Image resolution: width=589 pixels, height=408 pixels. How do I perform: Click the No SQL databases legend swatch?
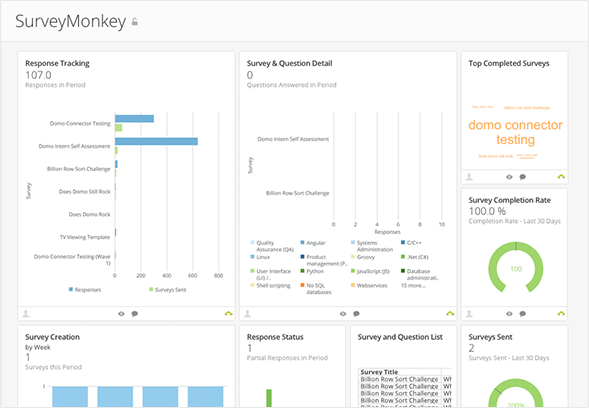[303, 285]
